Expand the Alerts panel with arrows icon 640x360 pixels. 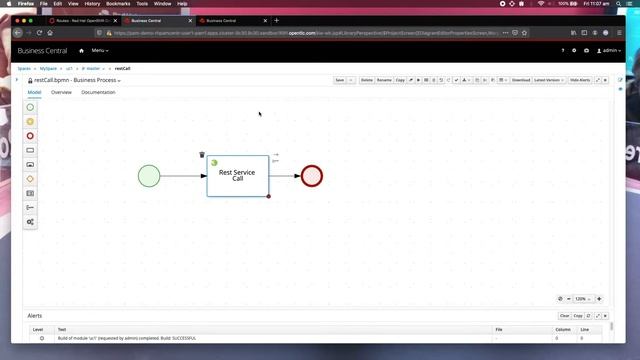(598, 316)
